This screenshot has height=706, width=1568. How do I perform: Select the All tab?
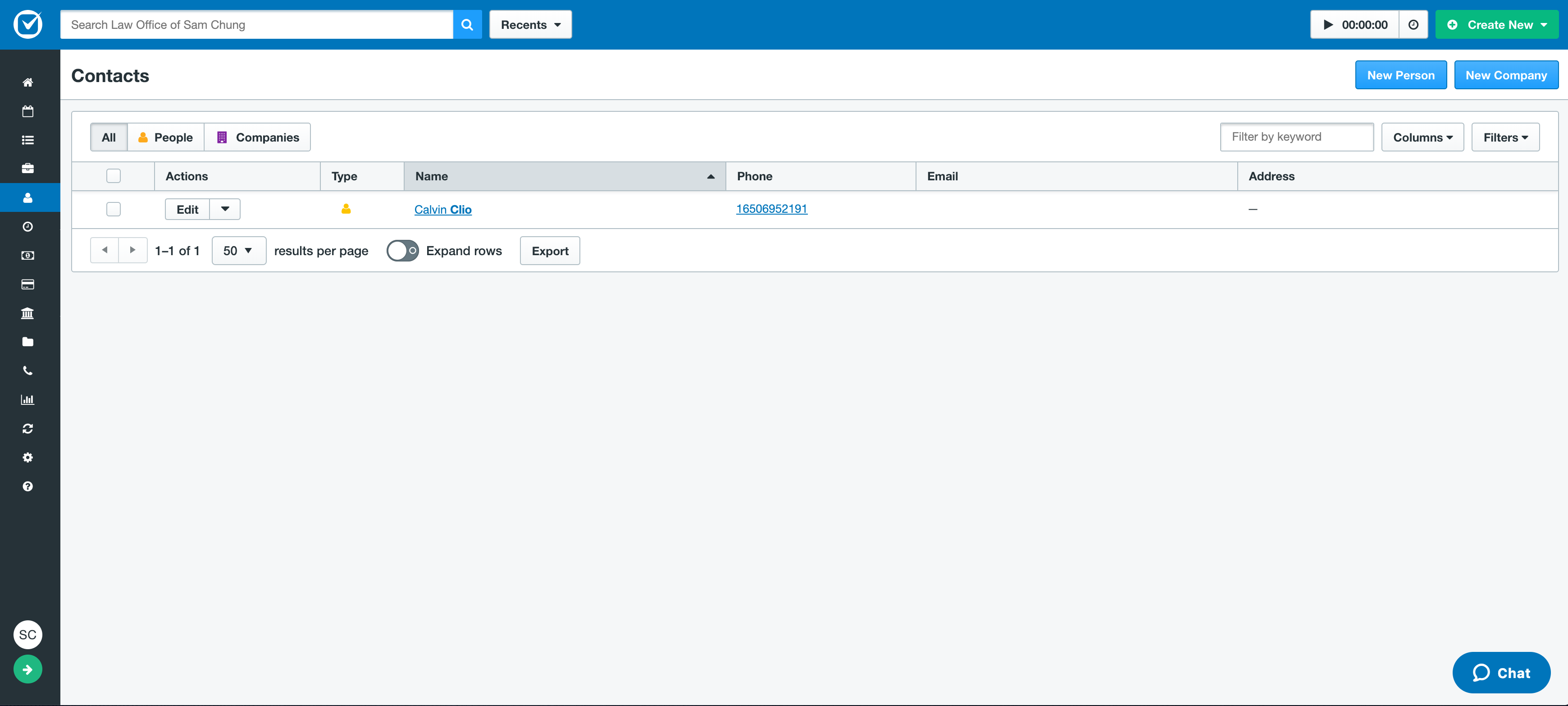click(x=108, y=137)
